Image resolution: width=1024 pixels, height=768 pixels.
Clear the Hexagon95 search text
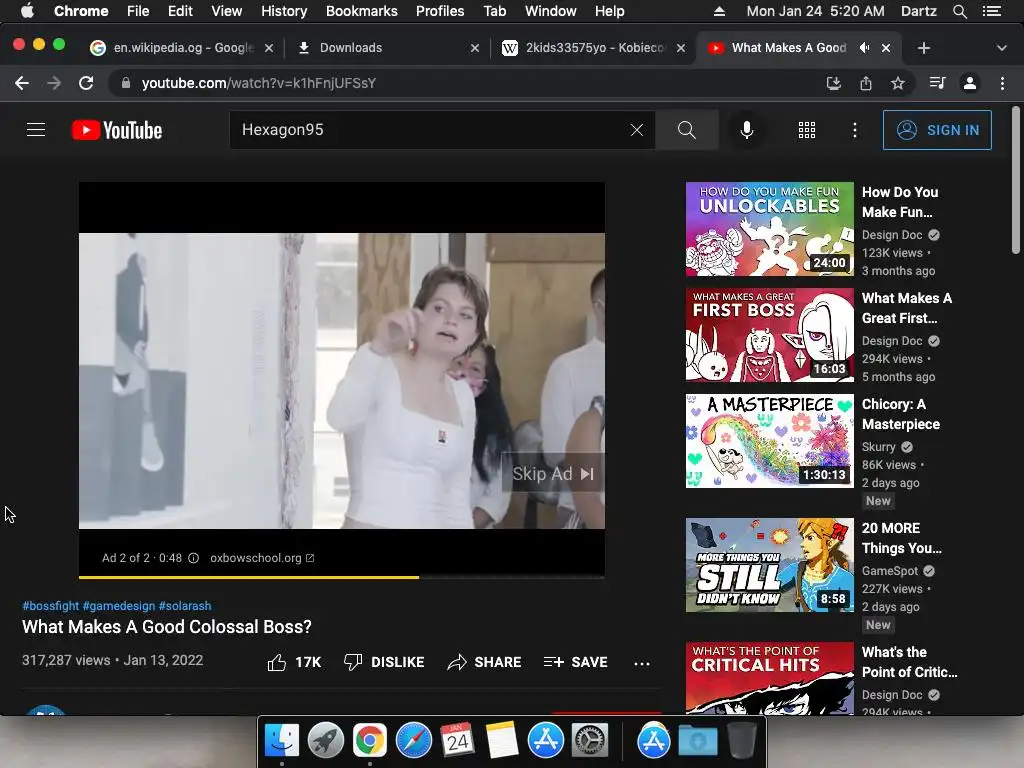tap(637, 130)
